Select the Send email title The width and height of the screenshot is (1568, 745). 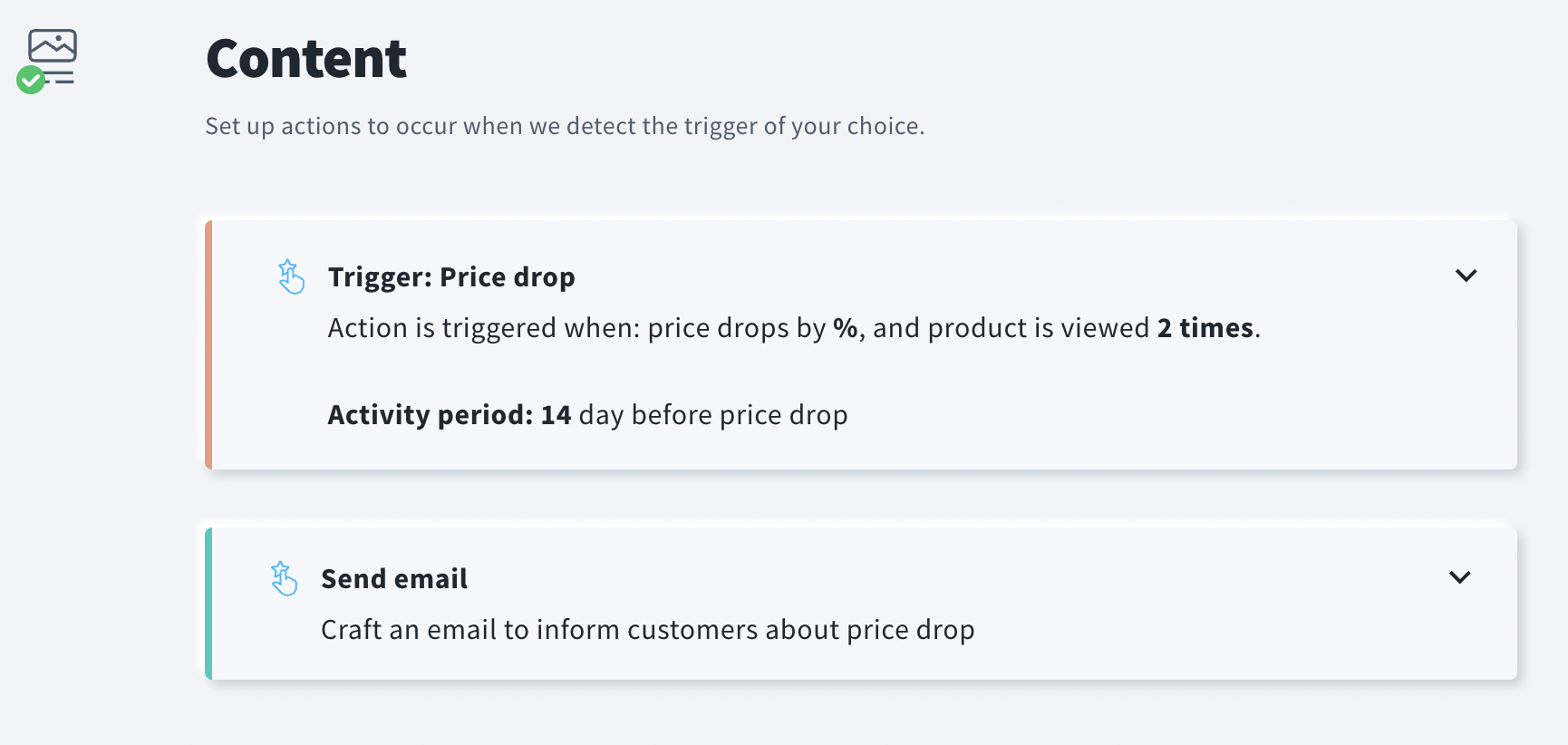pos(394,579)
